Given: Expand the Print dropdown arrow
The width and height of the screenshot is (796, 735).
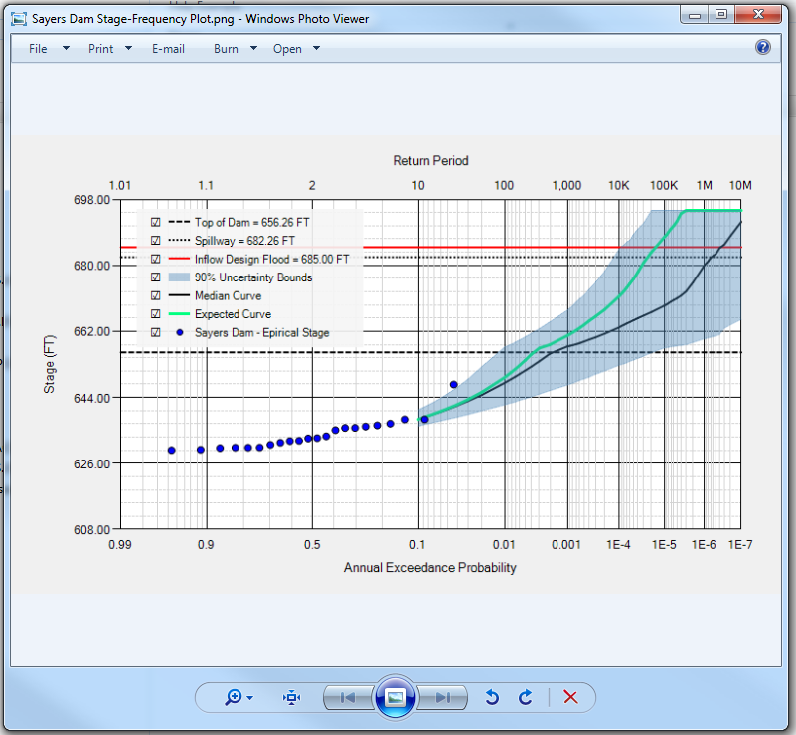Looking at the screenshot, I should click(128, 48).
